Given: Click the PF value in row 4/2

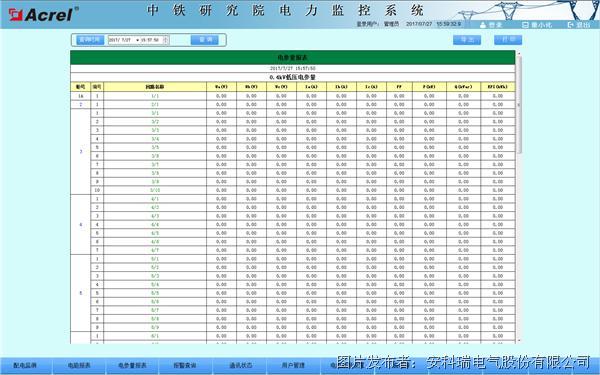Looking at the screenshot, I should (x=399, y=207).
